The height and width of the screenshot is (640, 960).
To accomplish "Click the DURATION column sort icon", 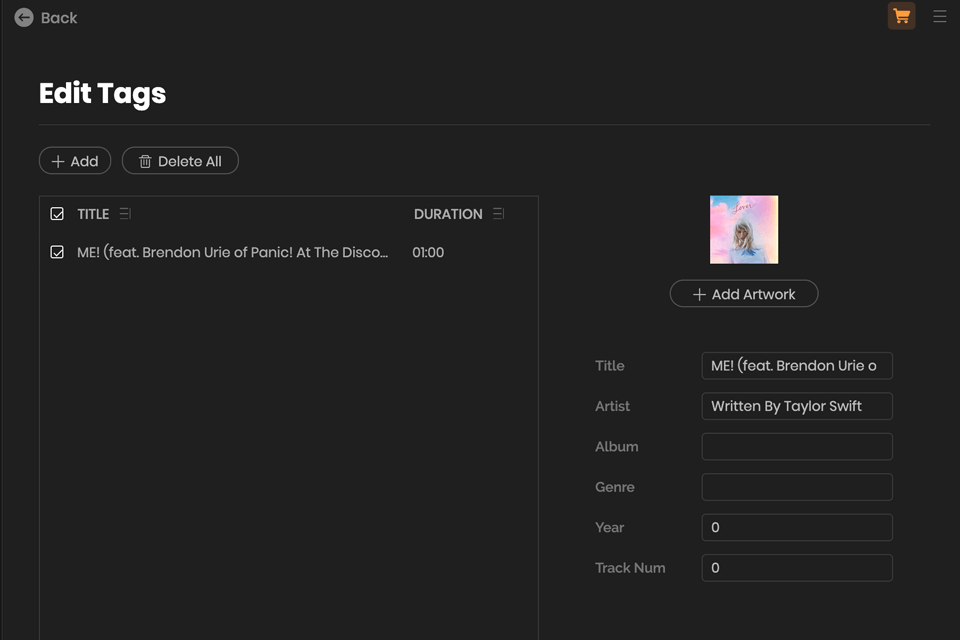I will point(498,213).
